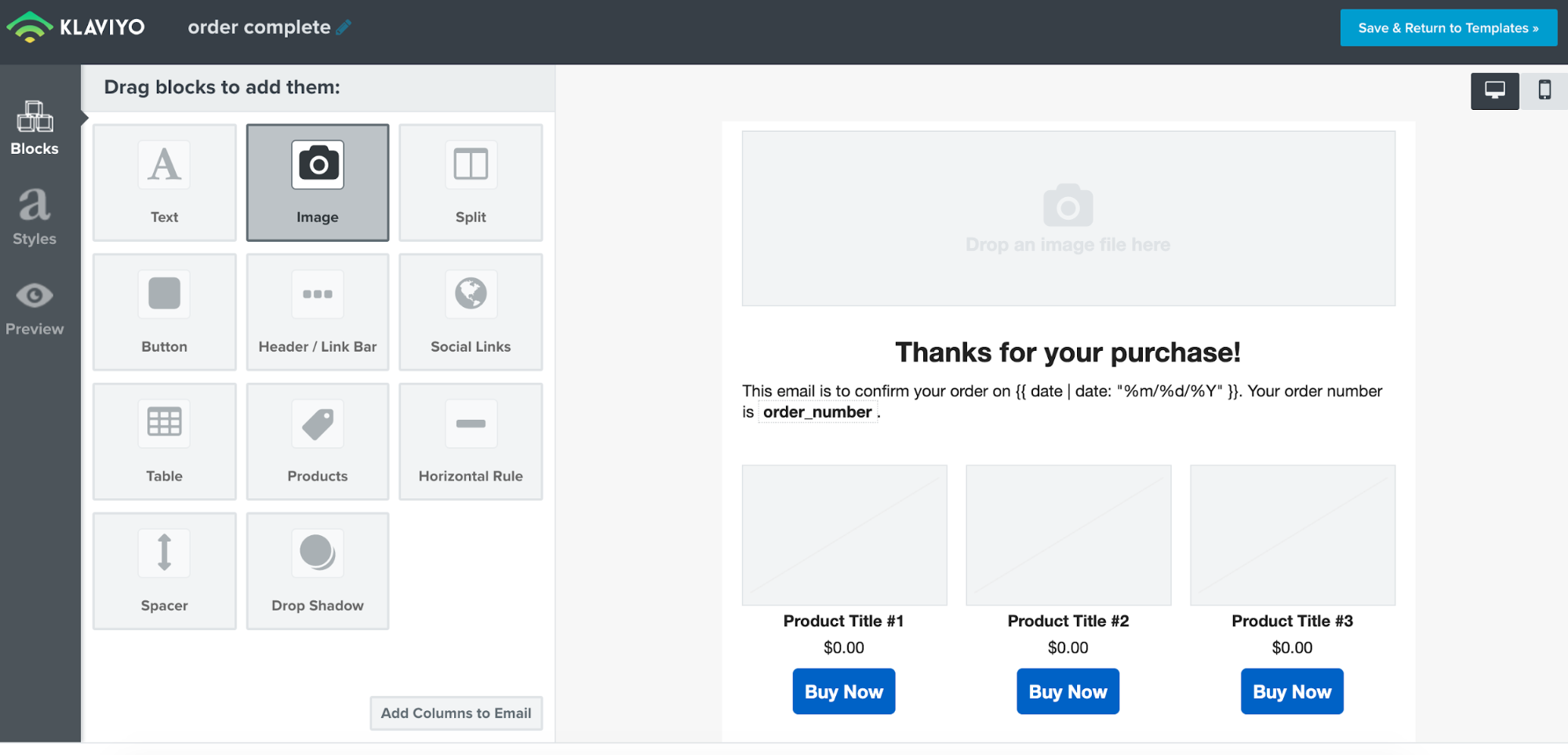Select the Image block

click(318, 182)
